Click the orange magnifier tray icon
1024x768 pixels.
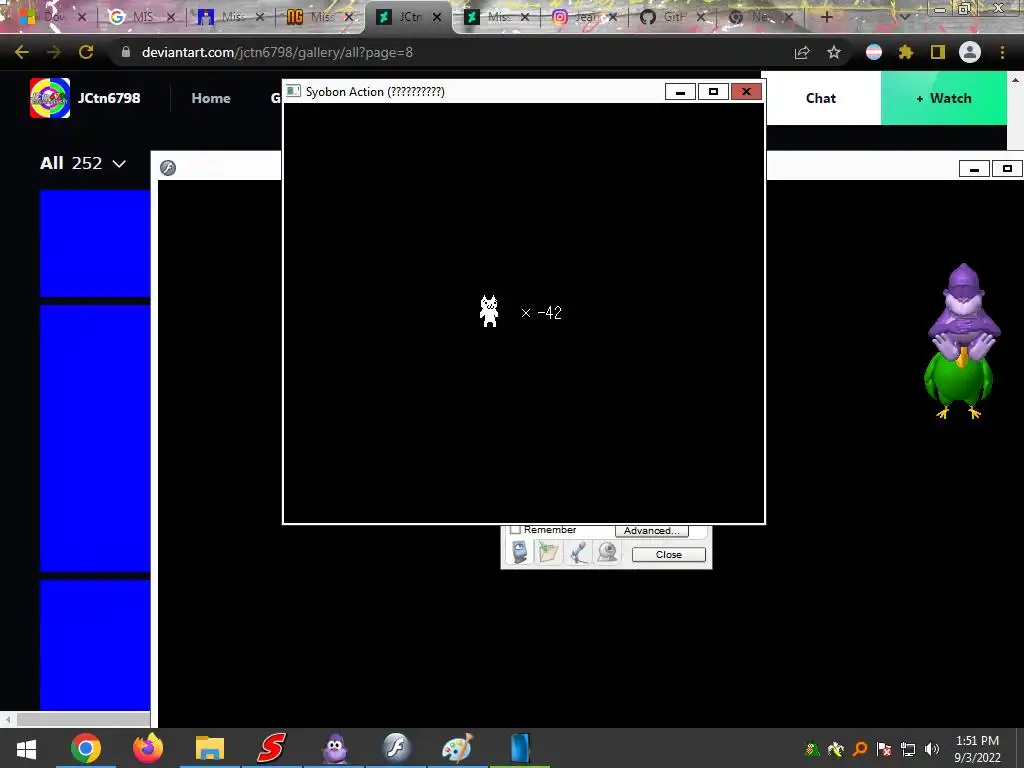pyautogui.click(x=860, y=749)
